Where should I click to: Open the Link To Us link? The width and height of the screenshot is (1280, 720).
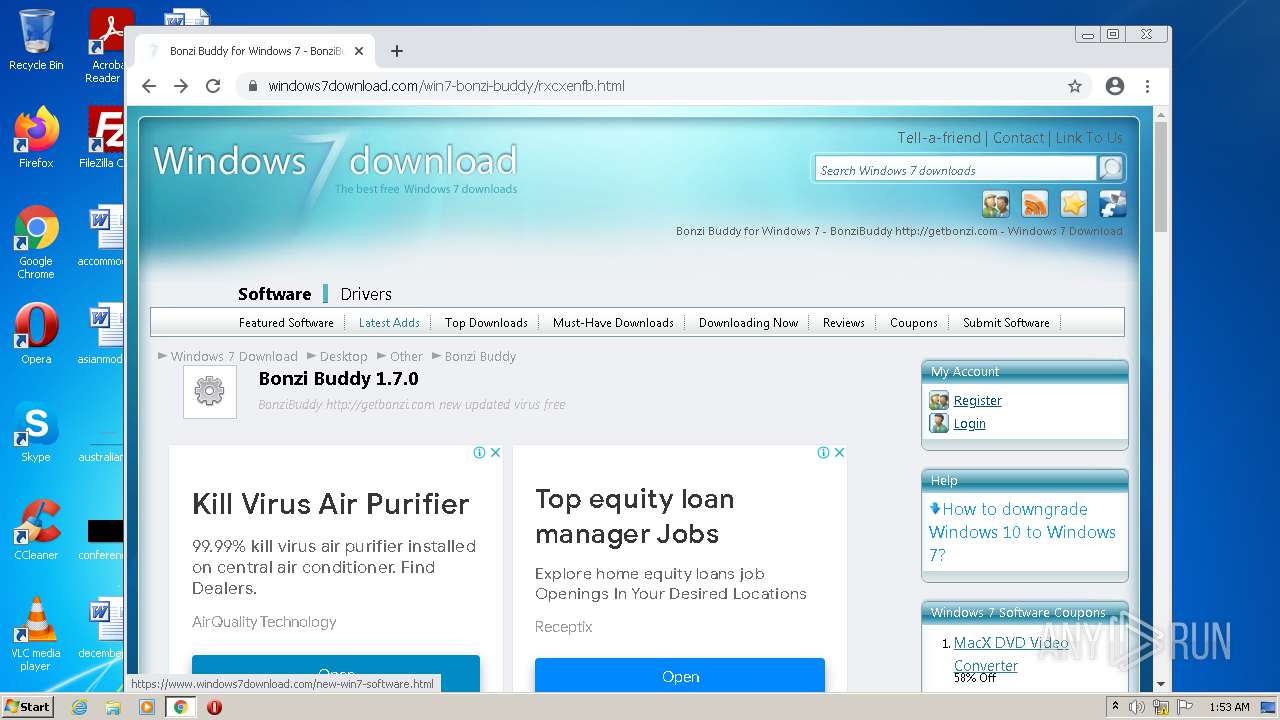(x=1089, y=138)
